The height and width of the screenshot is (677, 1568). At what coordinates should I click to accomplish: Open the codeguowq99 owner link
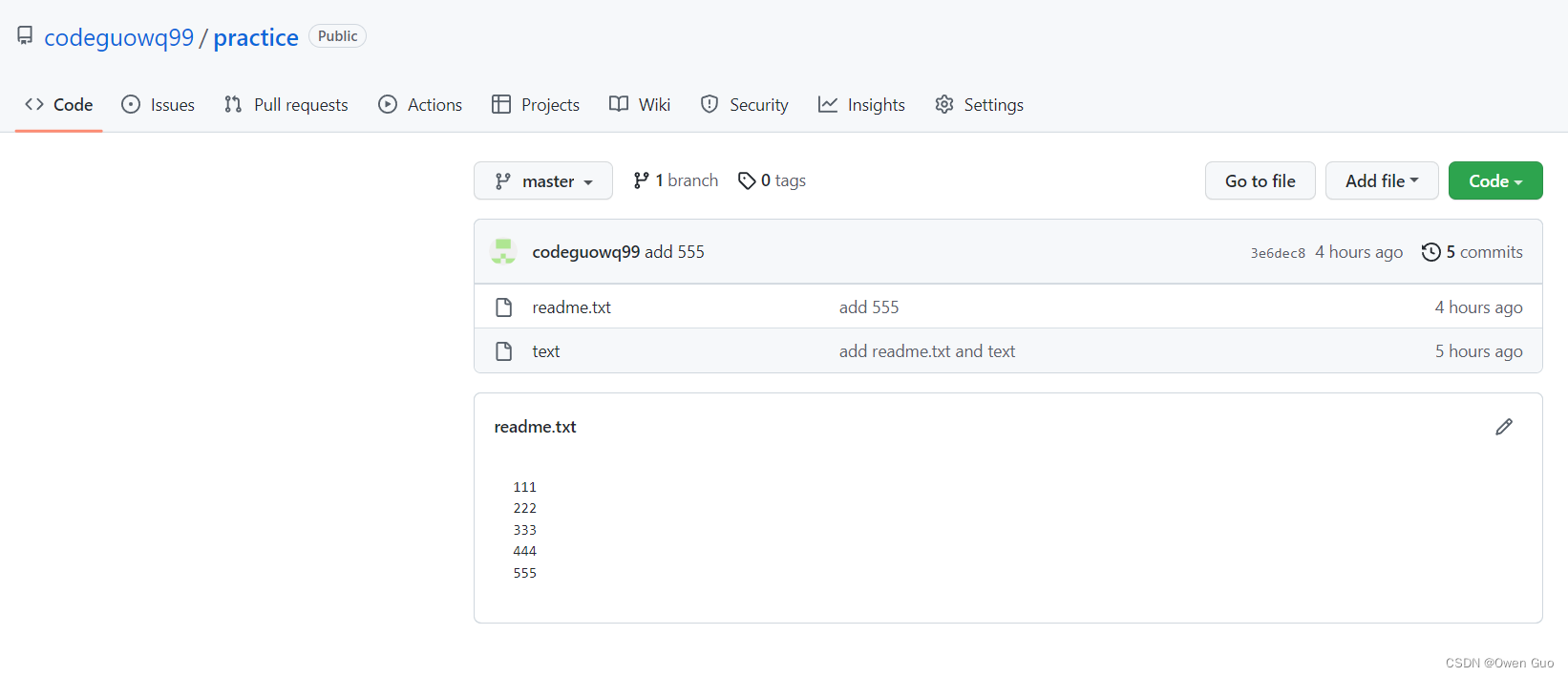(119, 37)
